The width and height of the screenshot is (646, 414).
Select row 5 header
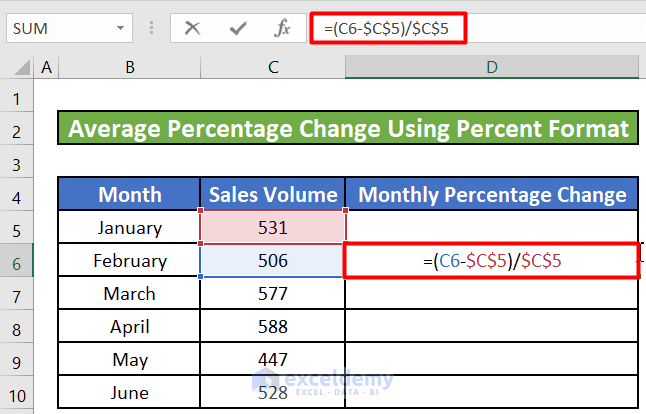pos(18,228)
